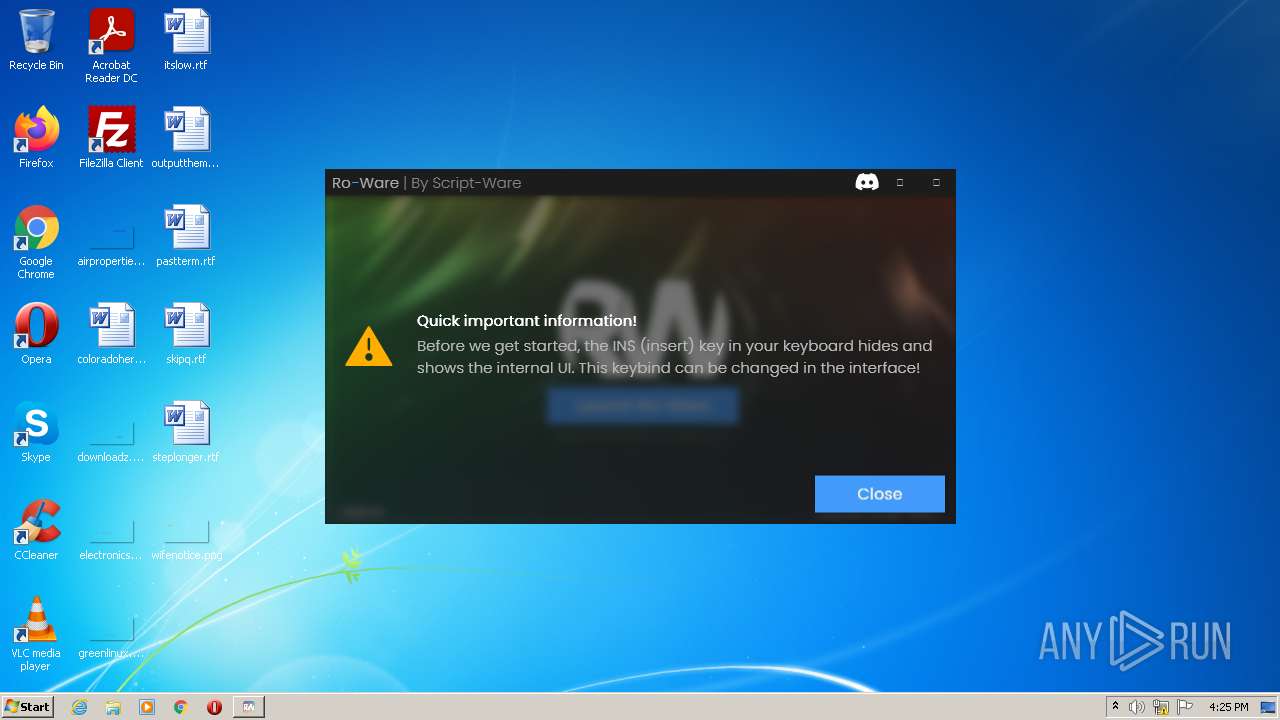Open Windows Explorer folder in taskbar

[x=113, y=707]
